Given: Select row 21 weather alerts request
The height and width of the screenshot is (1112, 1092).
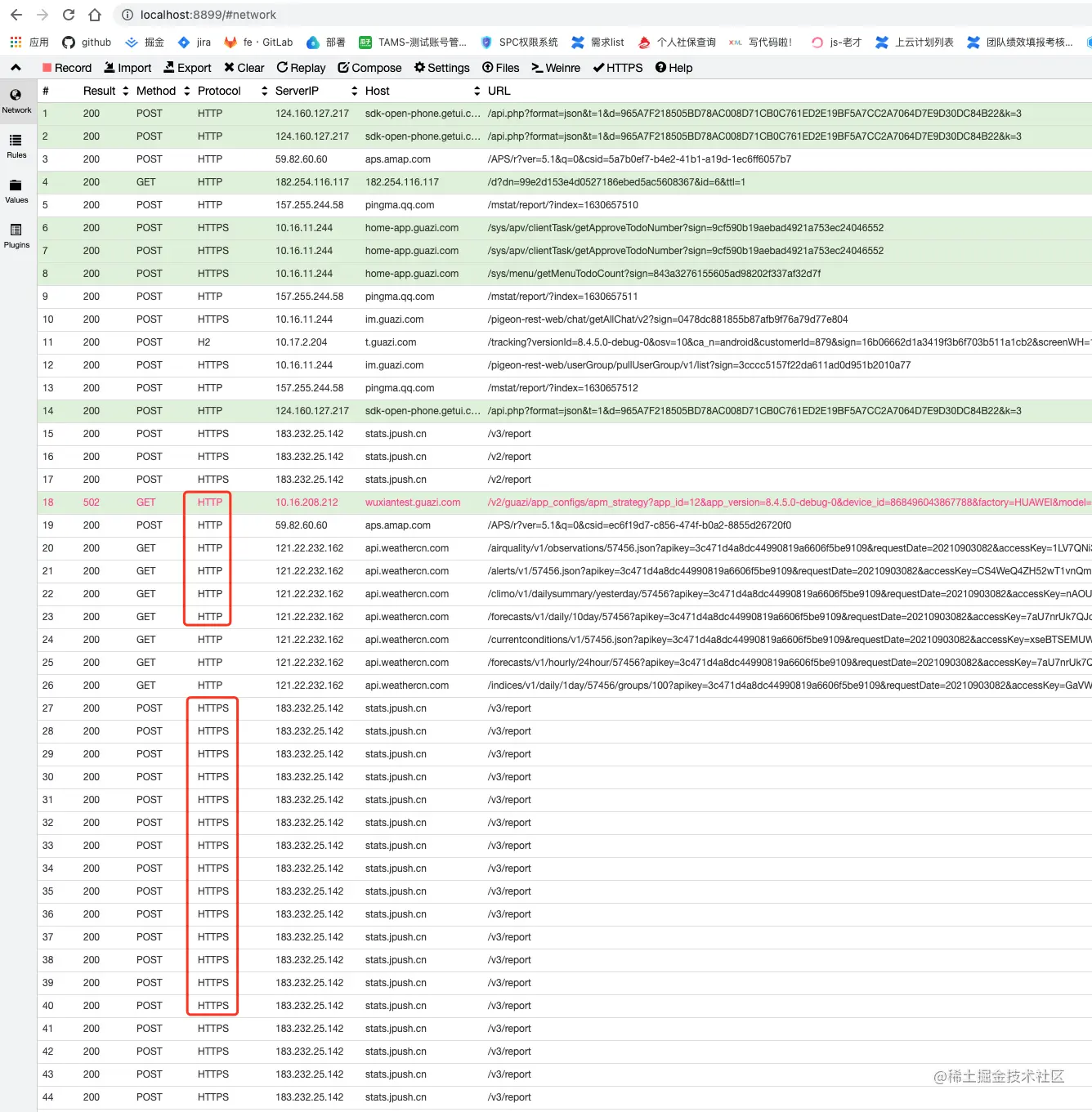Looking at the screenshot, I should pos(564,571).
